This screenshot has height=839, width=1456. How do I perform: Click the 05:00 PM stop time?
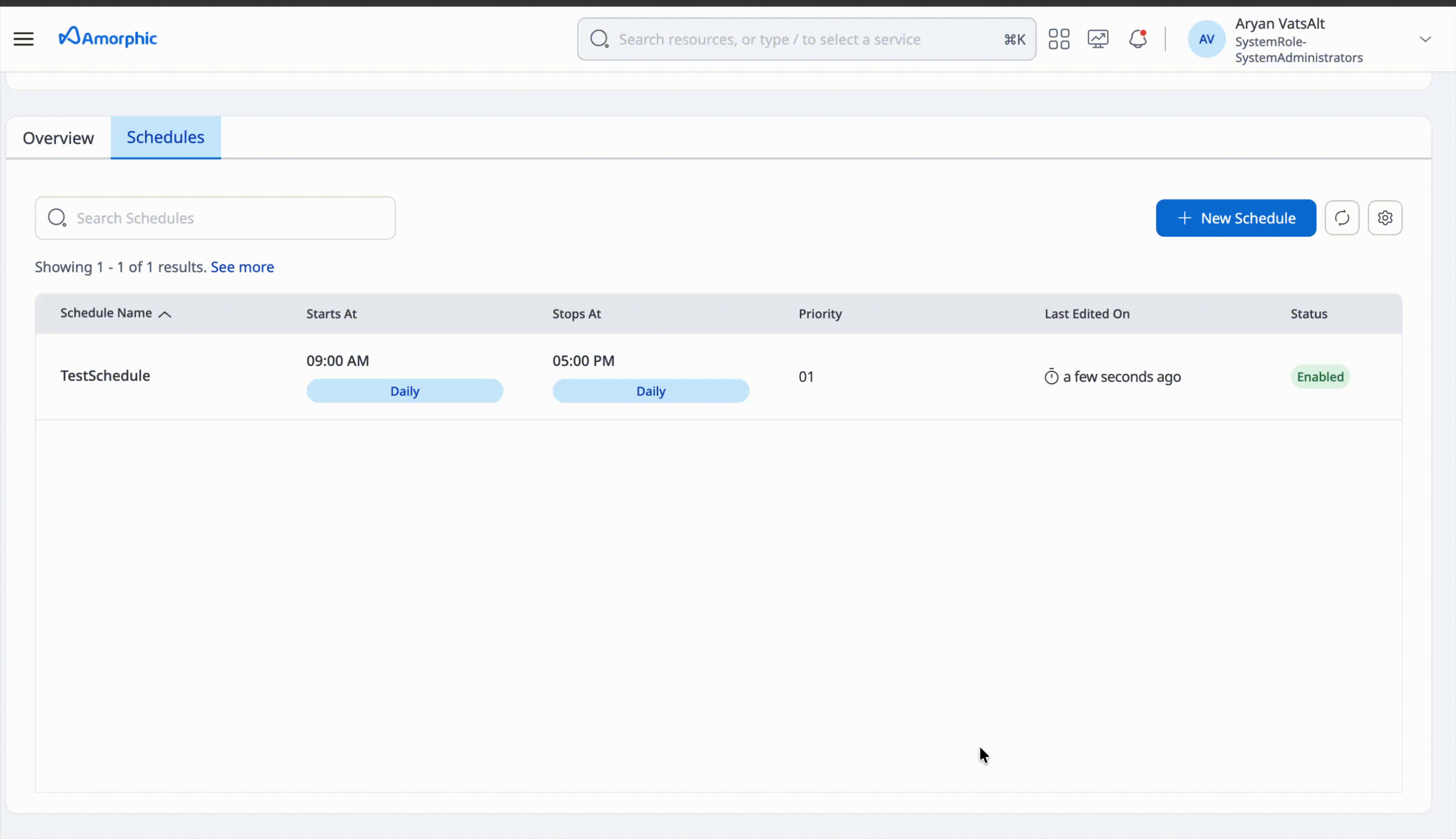583,361
